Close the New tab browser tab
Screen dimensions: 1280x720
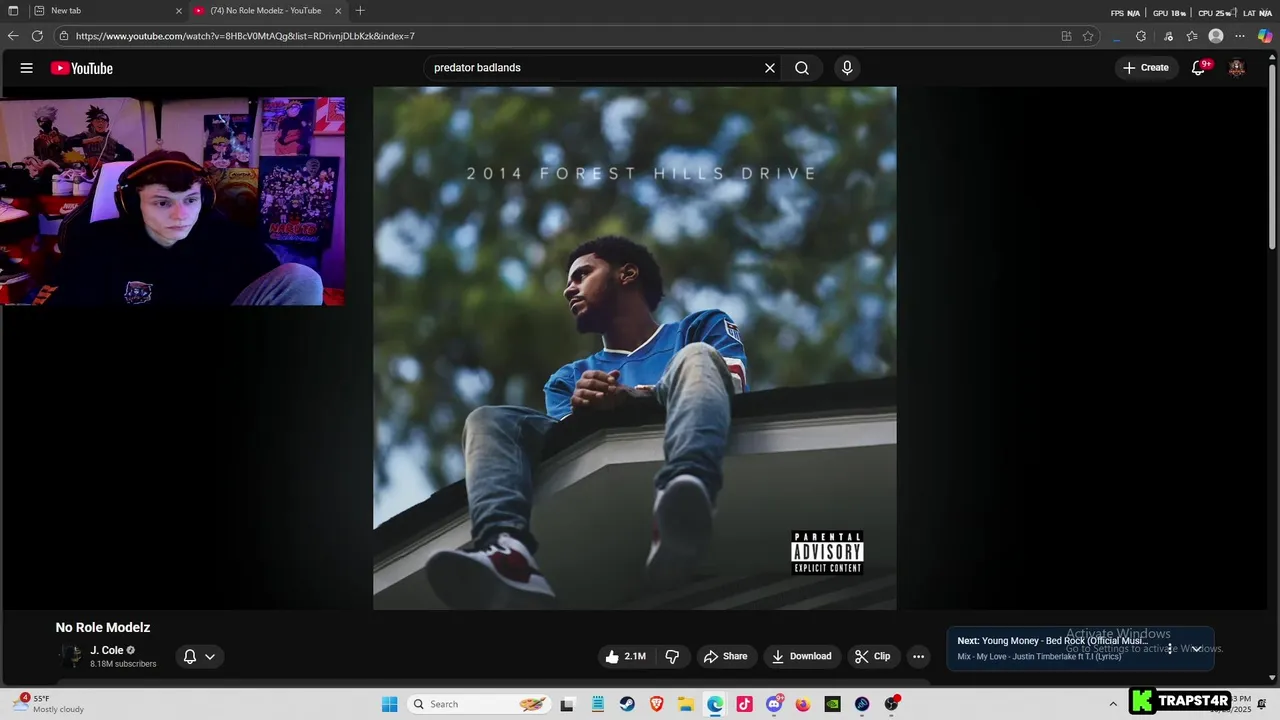[x=179, y=11]
